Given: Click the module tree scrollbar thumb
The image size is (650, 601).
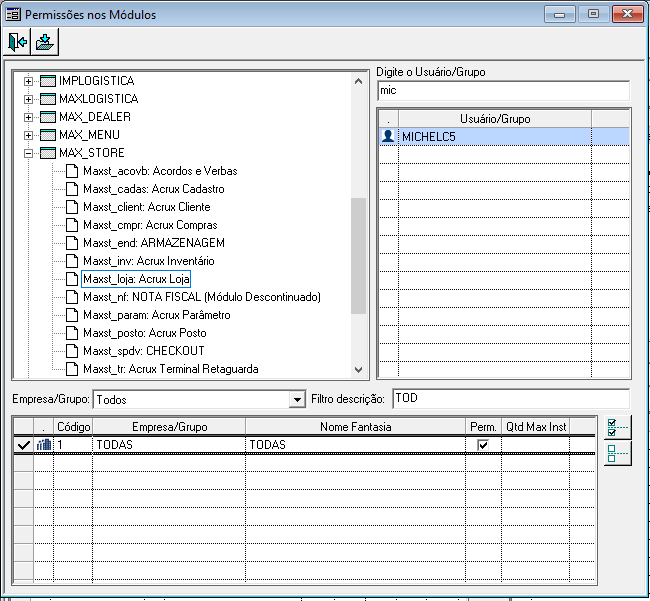Looking at the screenshot, I should pos(359,256).
